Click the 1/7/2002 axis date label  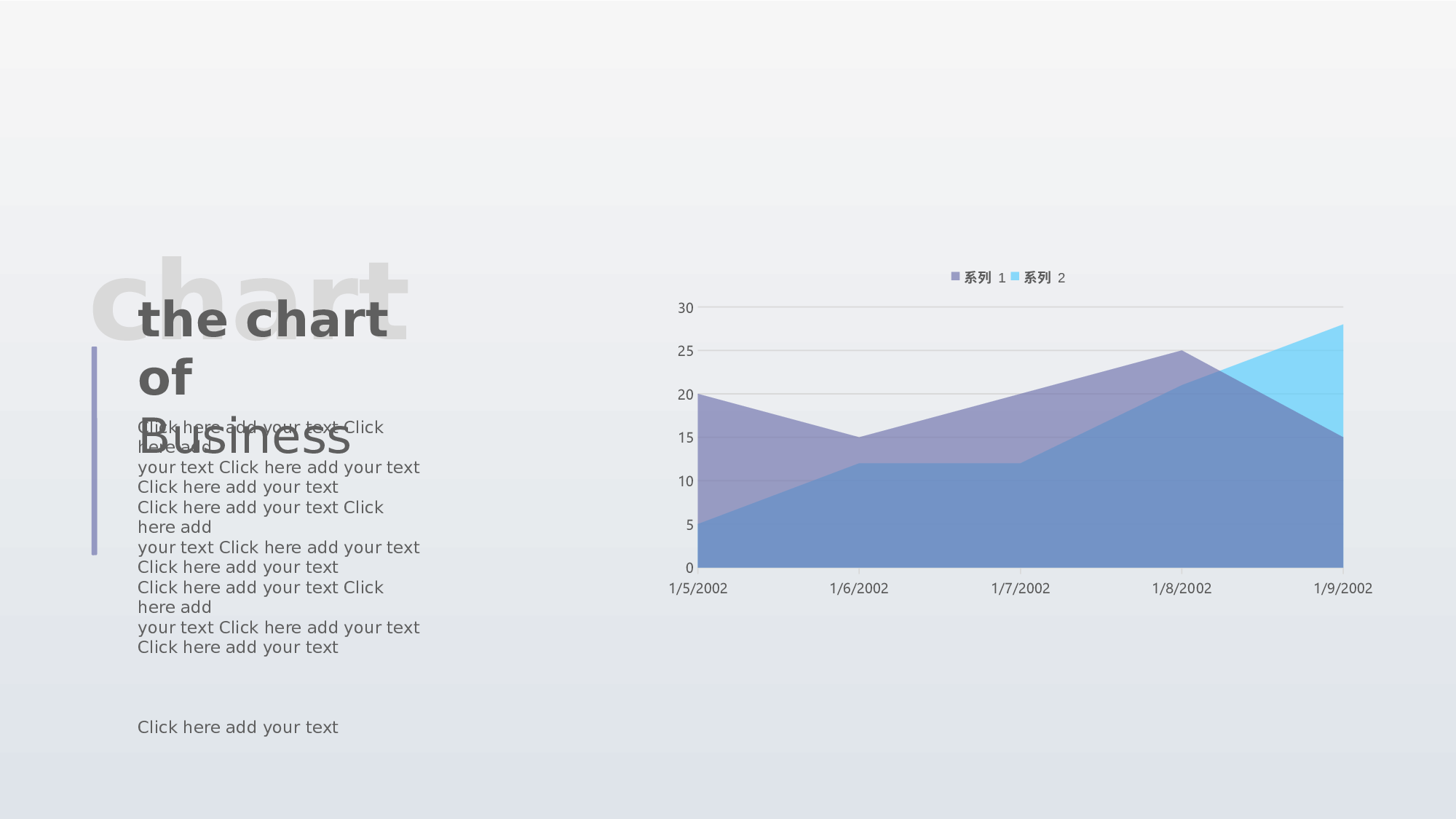[x=1021, y=588]
